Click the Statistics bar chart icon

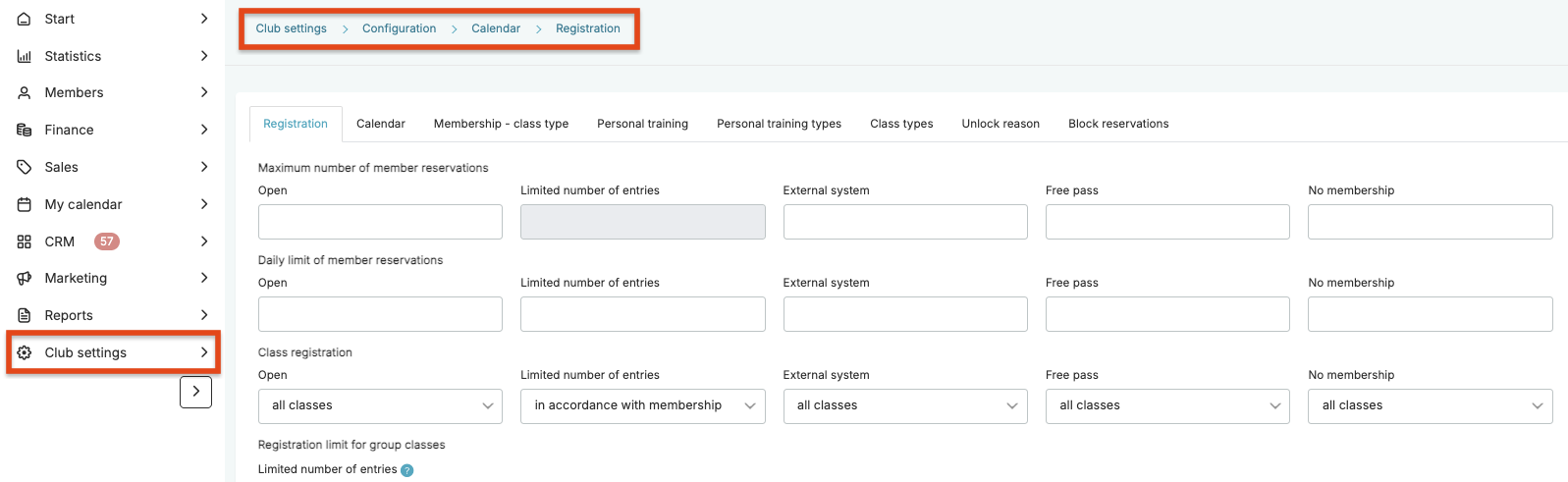coord(25,56)
